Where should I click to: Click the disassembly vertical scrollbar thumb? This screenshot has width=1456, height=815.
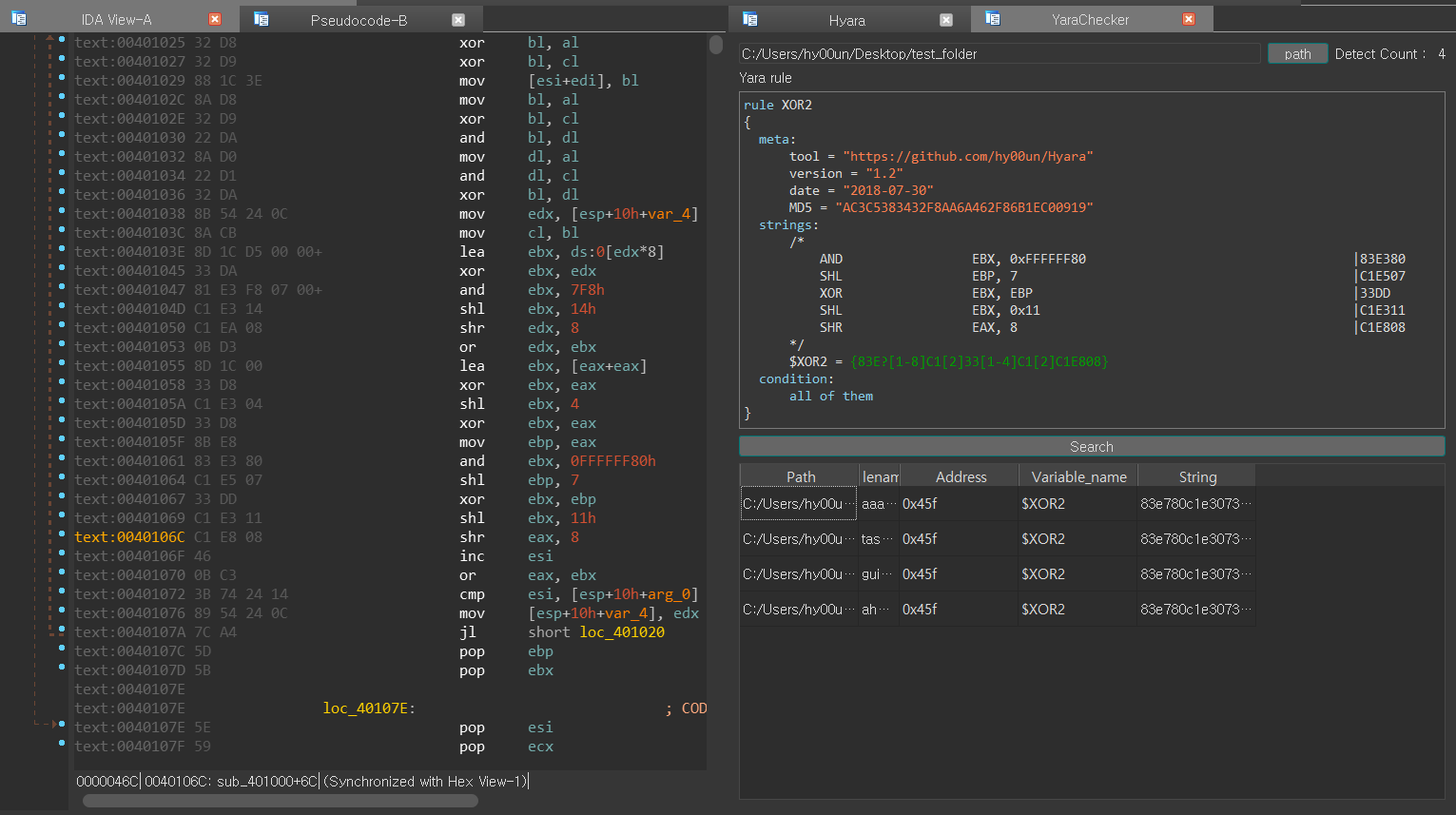[715, 45]
